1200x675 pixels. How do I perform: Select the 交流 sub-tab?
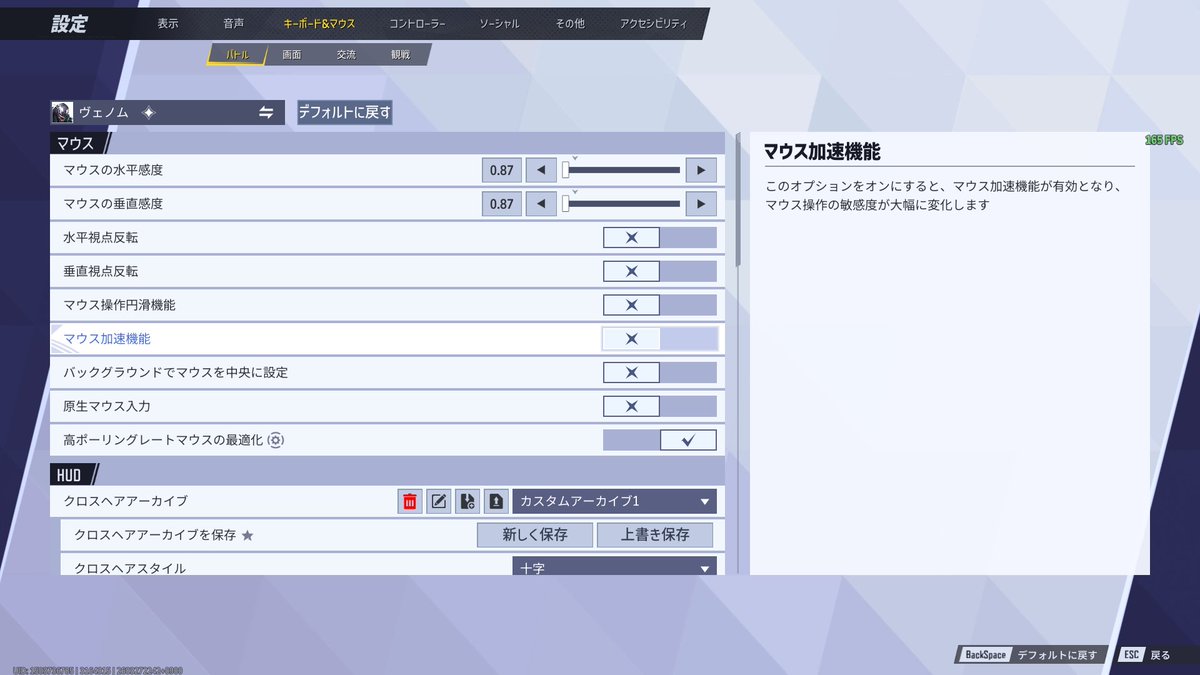[x=346, y=55]
